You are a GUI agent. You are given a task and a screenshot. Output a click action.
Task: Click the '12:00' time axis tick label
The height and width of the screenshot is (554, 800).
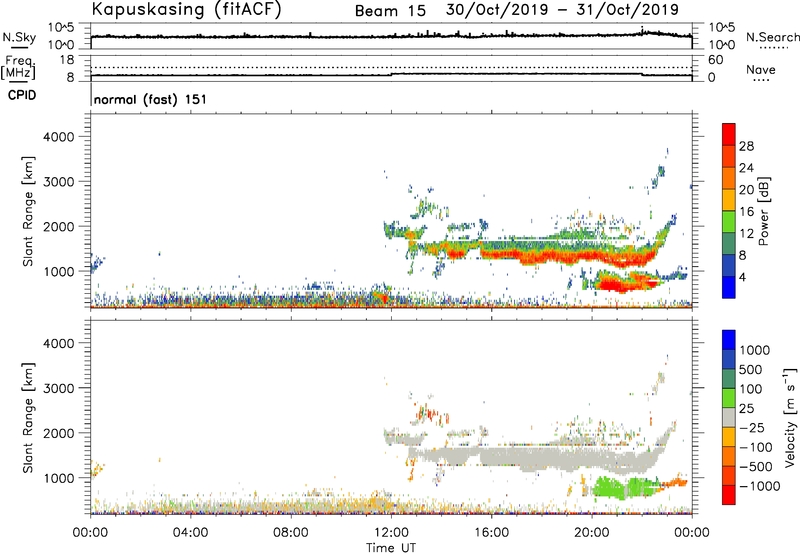click(391, 533)
